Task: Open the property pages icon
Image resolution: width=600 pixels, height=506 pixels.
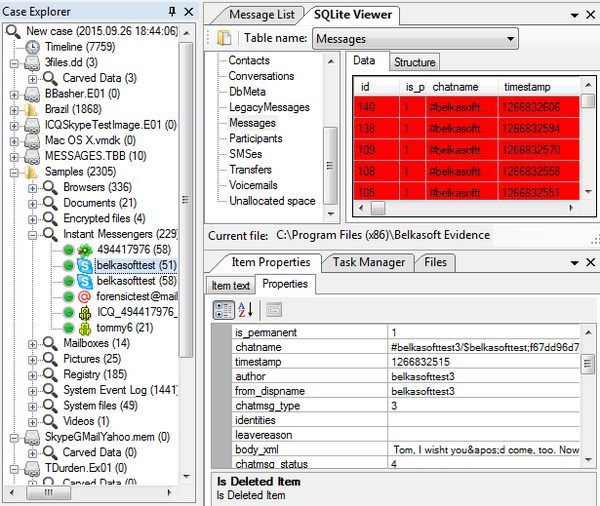Action: [274, 310]
